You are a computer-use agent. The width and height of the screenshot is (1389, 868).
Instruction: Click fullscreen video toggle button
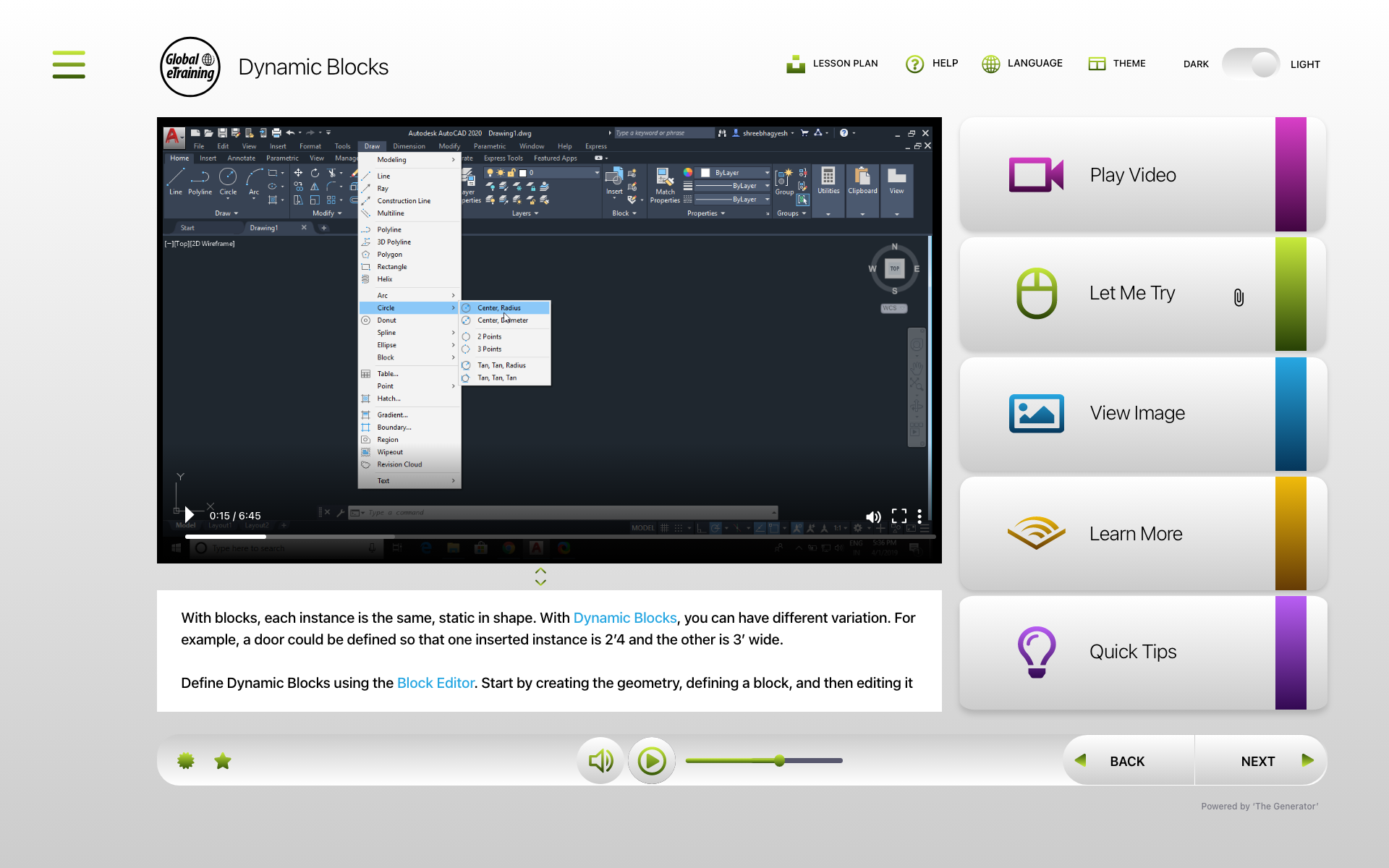899,515
